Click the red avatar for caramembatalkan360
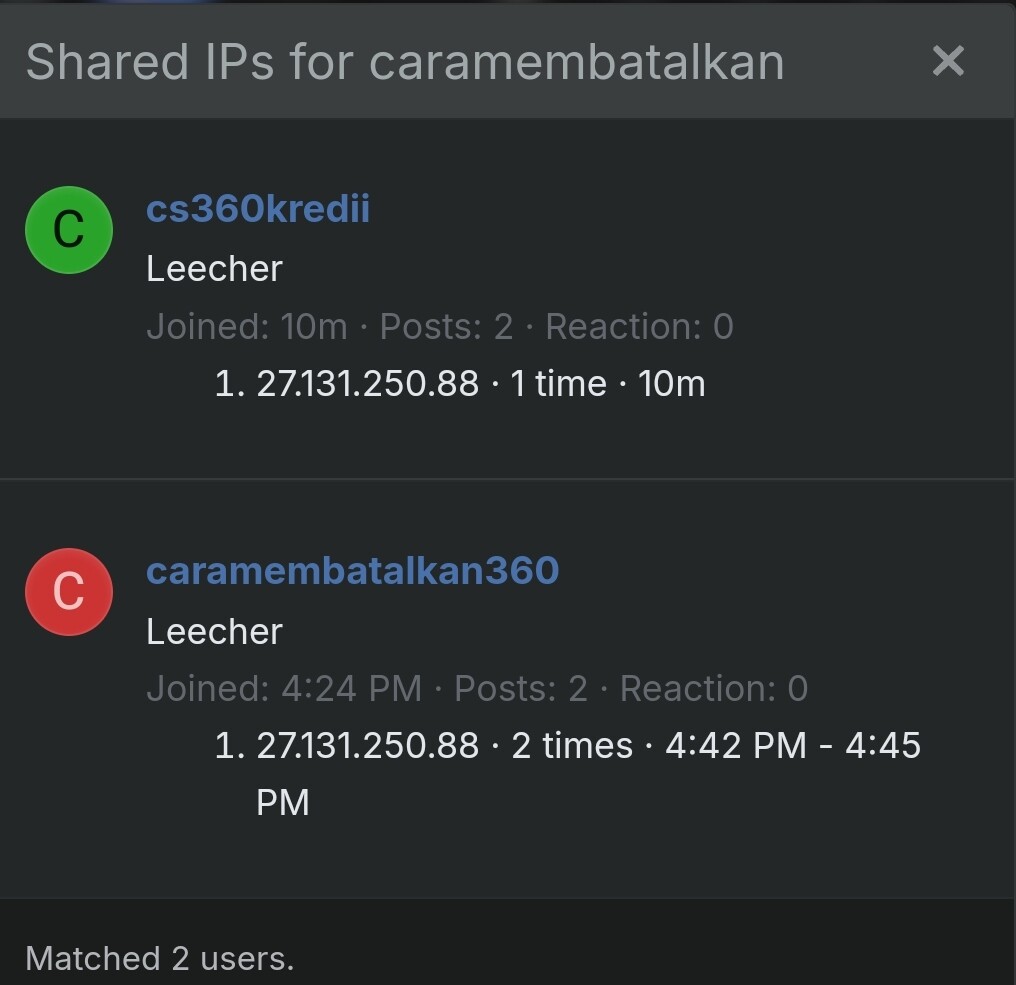 coord(68,591)
